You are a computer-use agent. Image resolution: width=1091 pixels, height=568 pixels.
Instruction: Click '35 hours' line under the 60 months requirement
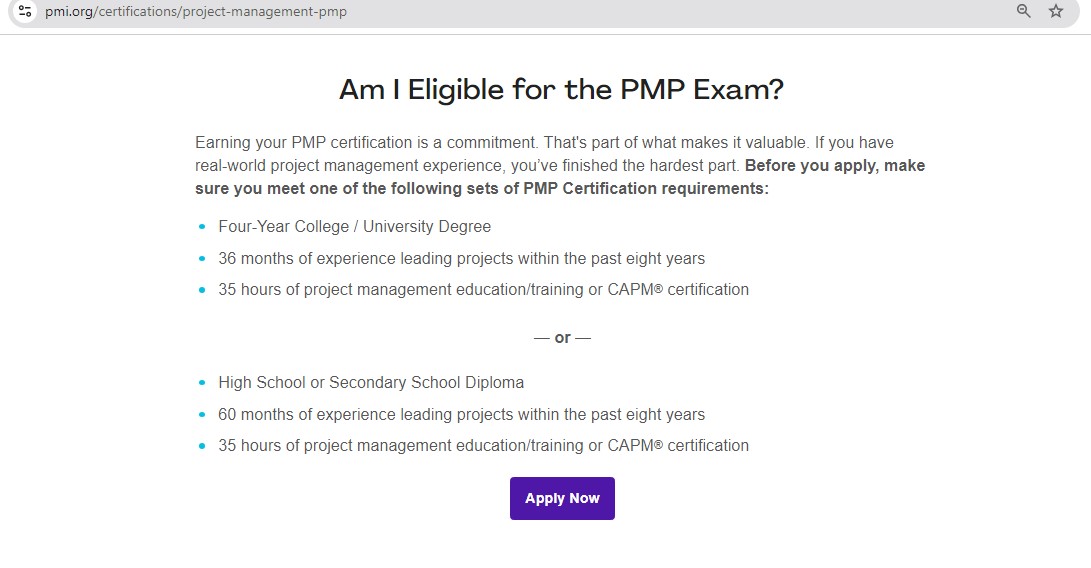(484, 445)
